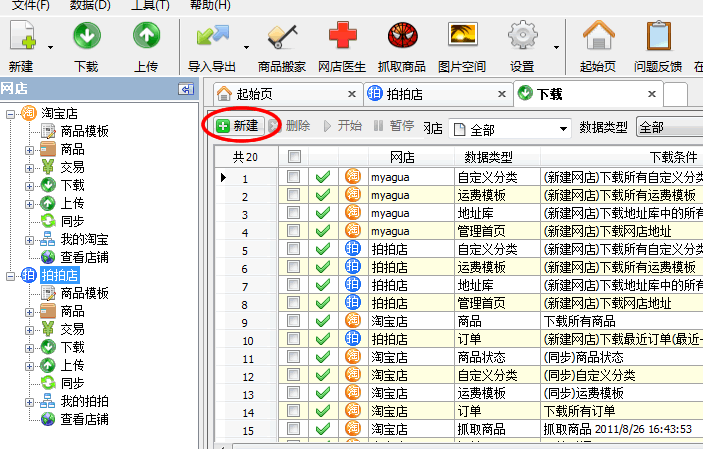703x449 pixels.
Task: Check row 10 拍拍店 订单 checkbox
Action: click(x=294, y=339)
